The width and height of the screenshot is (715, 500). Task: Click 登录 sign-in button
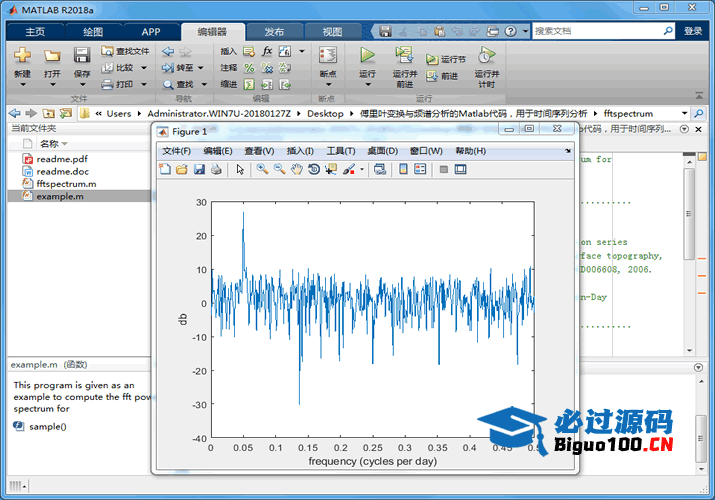(693, 31)
